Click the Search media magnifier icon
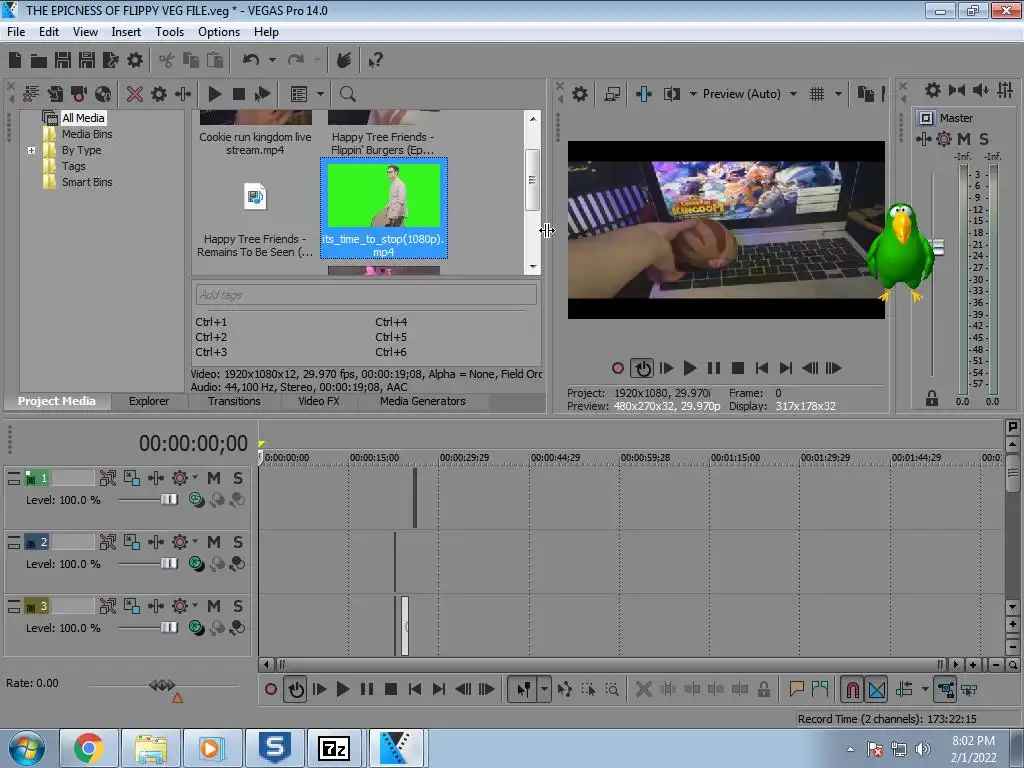The width and height of the screenshot is (1024, 768). pyautogui.click(x=348, y=94)
